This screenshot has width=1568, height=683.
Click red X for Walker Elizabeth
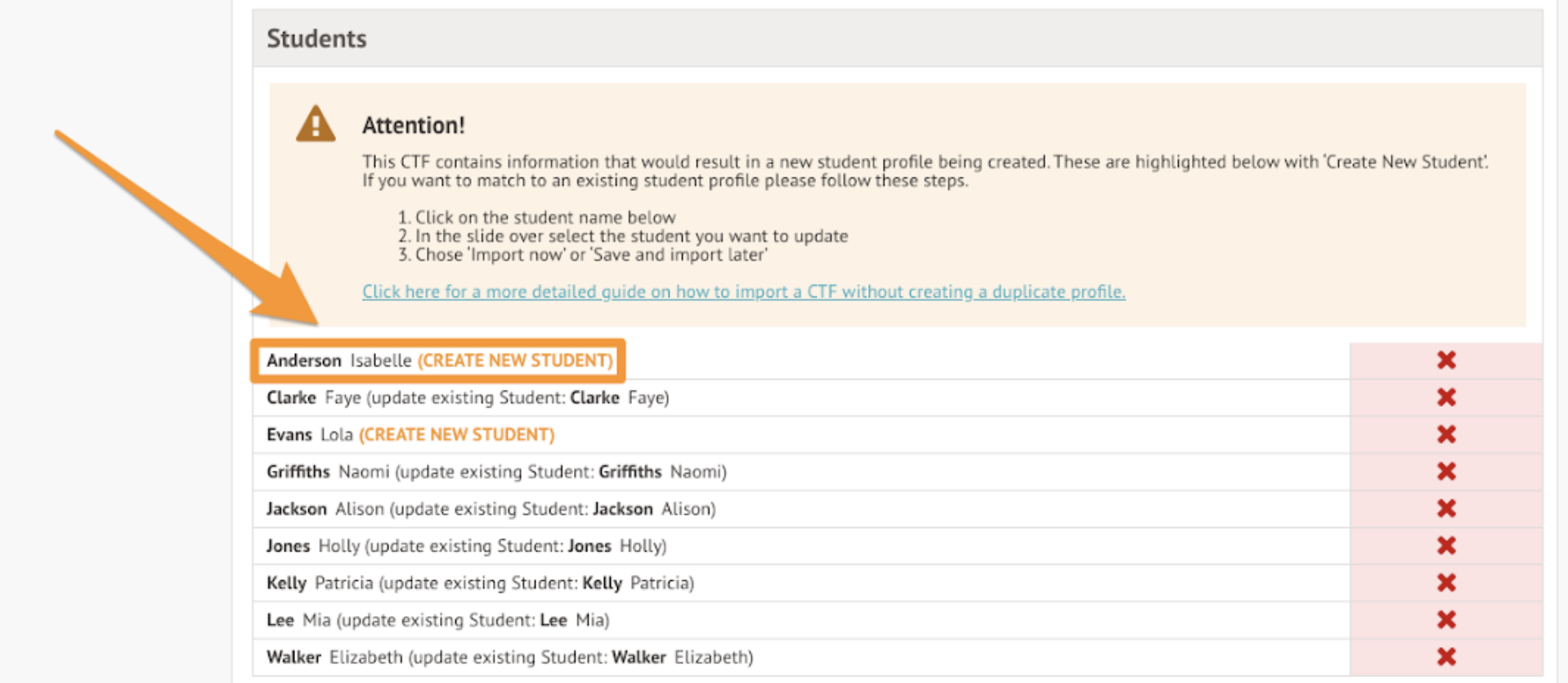click(x=1445, y=657)
